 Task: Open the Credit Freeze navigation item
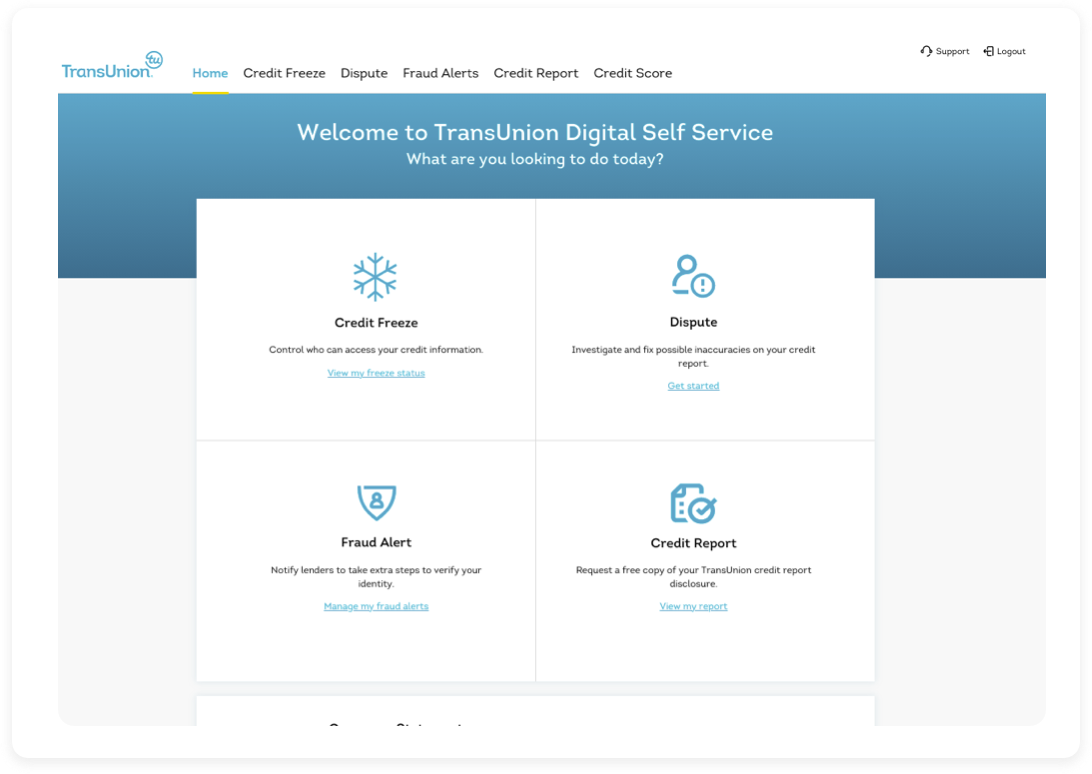pyautogui.click(x=284, y=73)
